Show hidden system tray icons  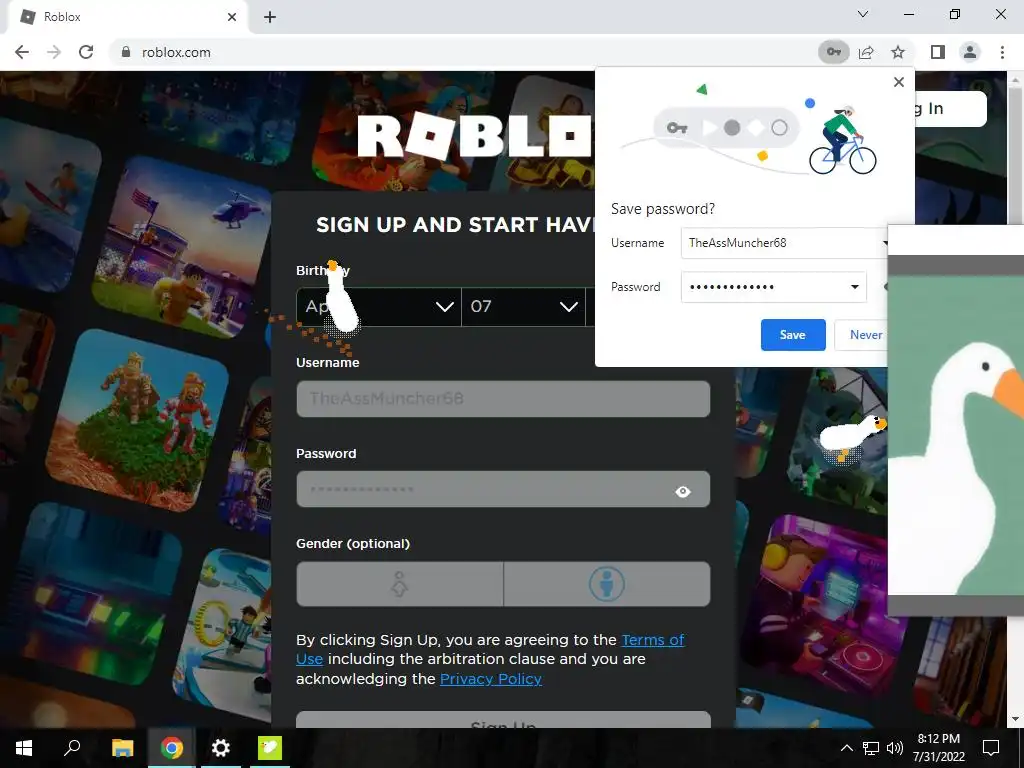pyautogui.click(x=846, y=748)
